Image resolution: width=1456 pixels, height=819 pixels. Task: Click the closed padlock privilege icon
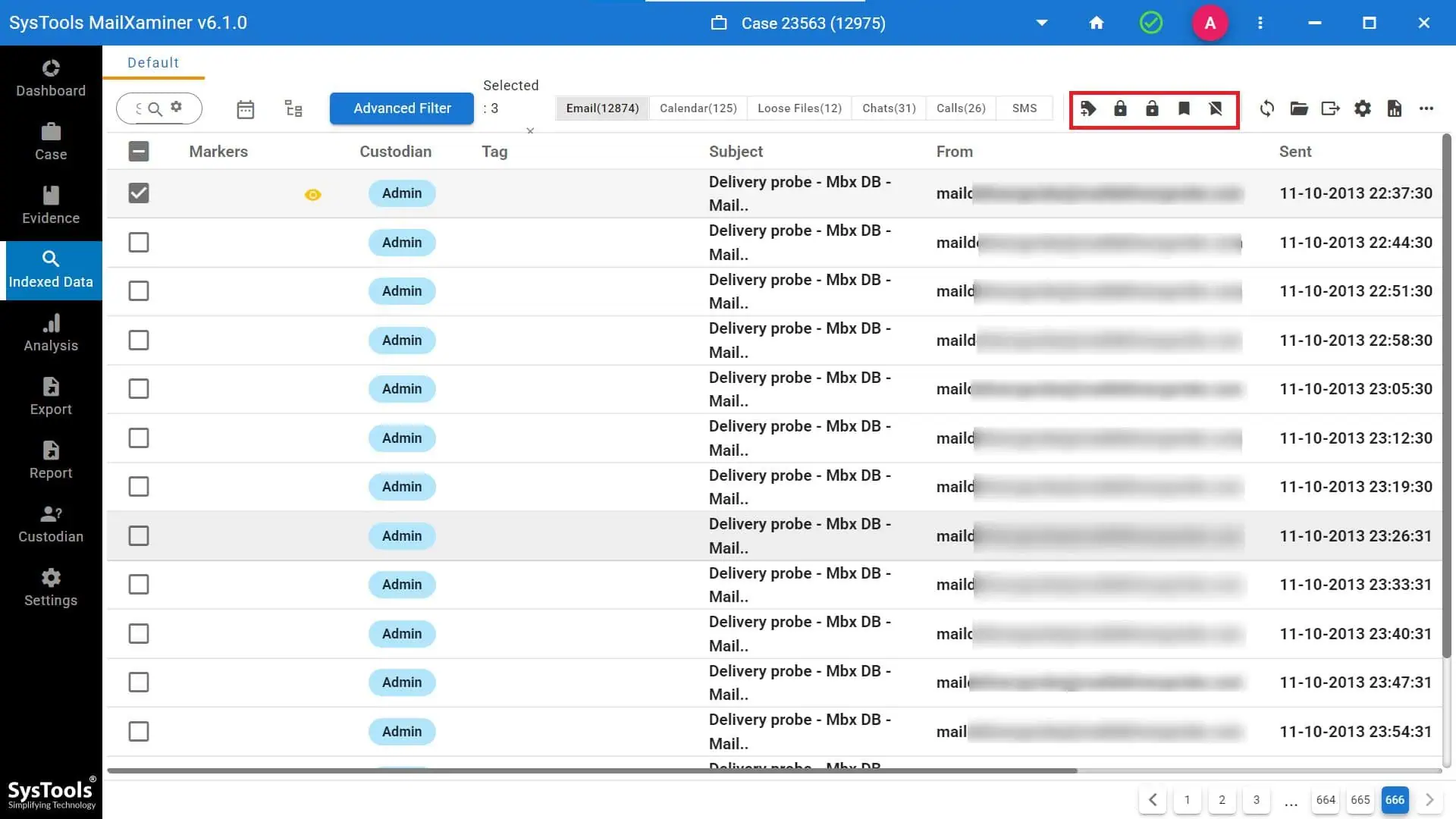(1120, 108)
